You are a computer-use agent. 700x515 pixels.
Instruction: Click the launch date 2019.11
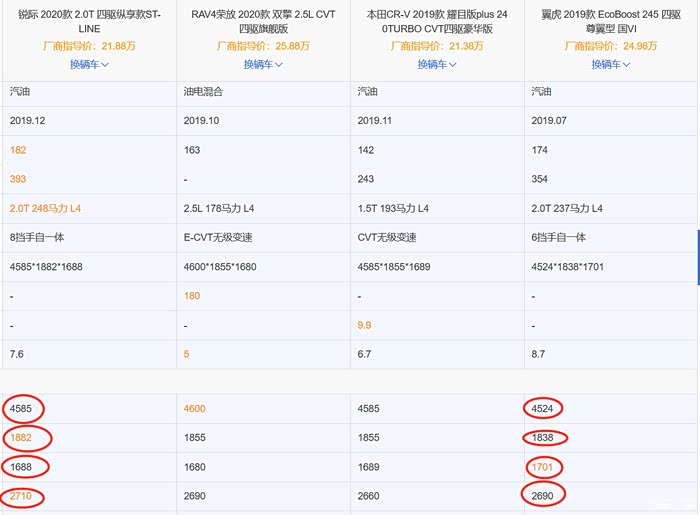(375, 120)
